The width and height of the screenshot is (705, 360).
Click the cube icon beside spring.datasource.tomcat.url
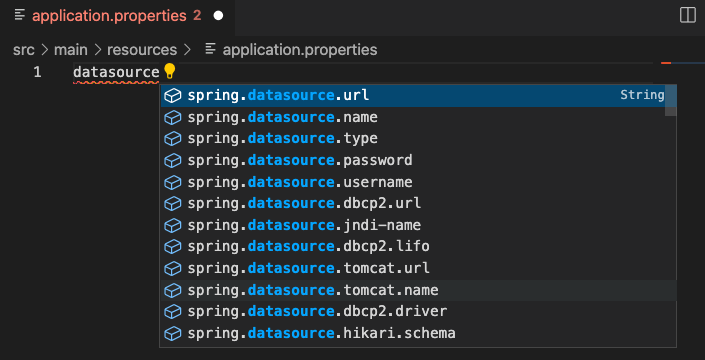pos(173,269)
